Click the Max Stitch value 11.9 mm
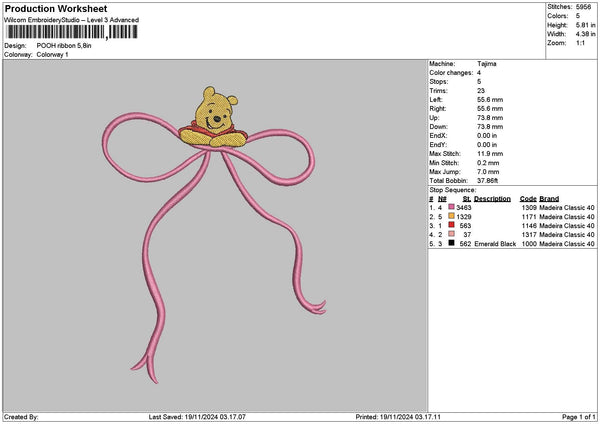Screen dimensions: 600x424 click(x=490, y=154)
